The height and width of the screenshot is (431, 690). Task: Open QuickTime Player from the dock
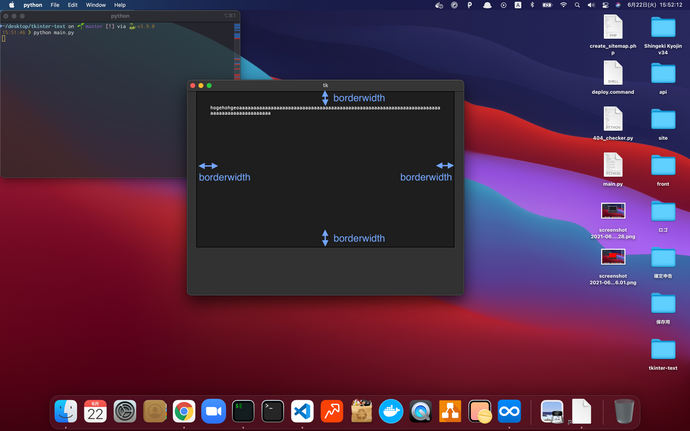coord(420,411)
